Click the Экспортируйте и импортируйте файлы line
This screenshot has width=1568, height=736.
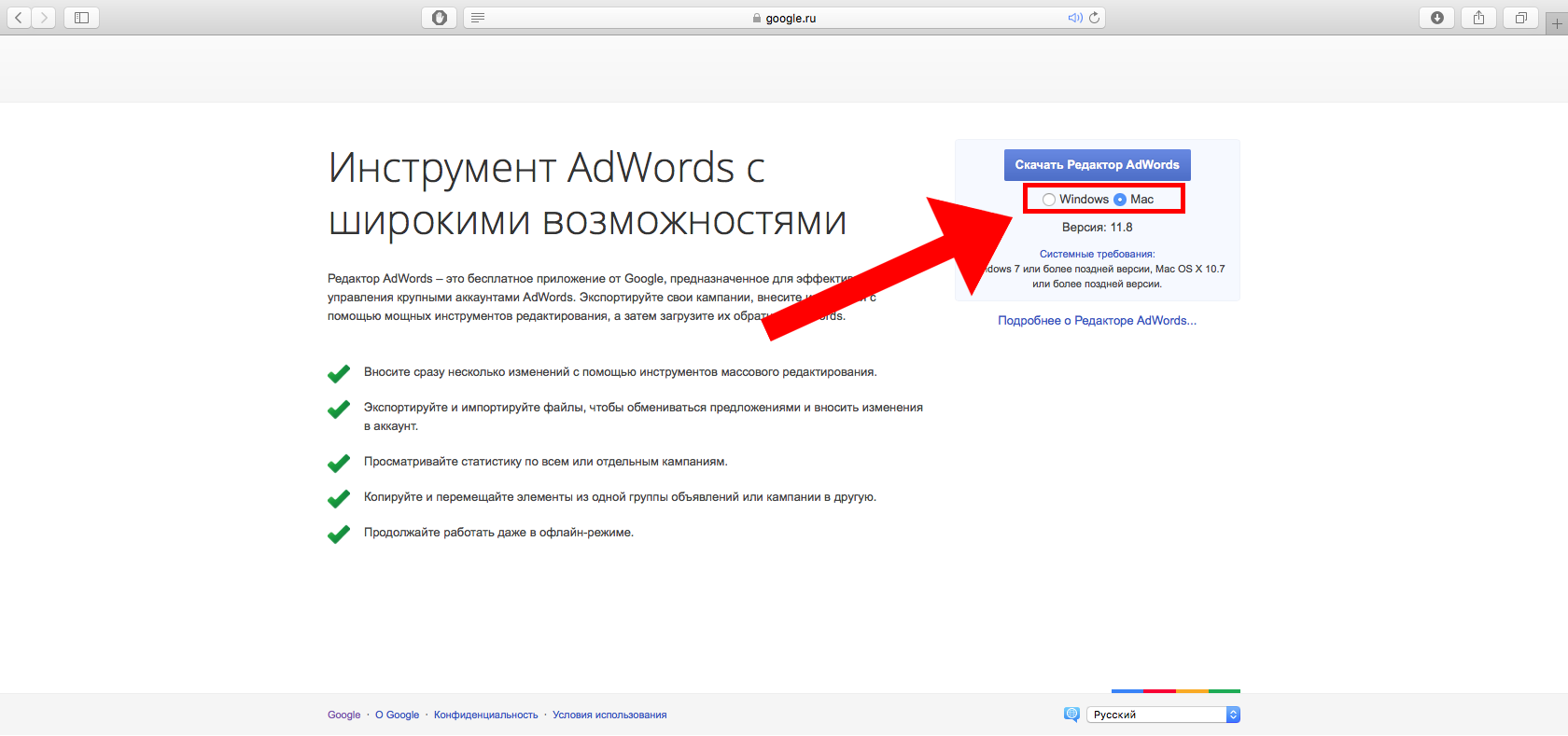643,417
